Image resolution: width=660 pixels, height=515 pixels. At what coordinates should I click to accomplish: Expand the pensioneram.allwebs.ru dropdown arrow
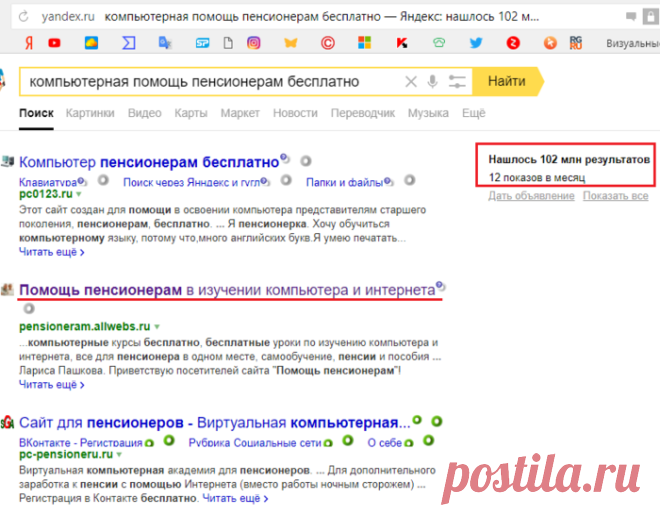[157, 327]
